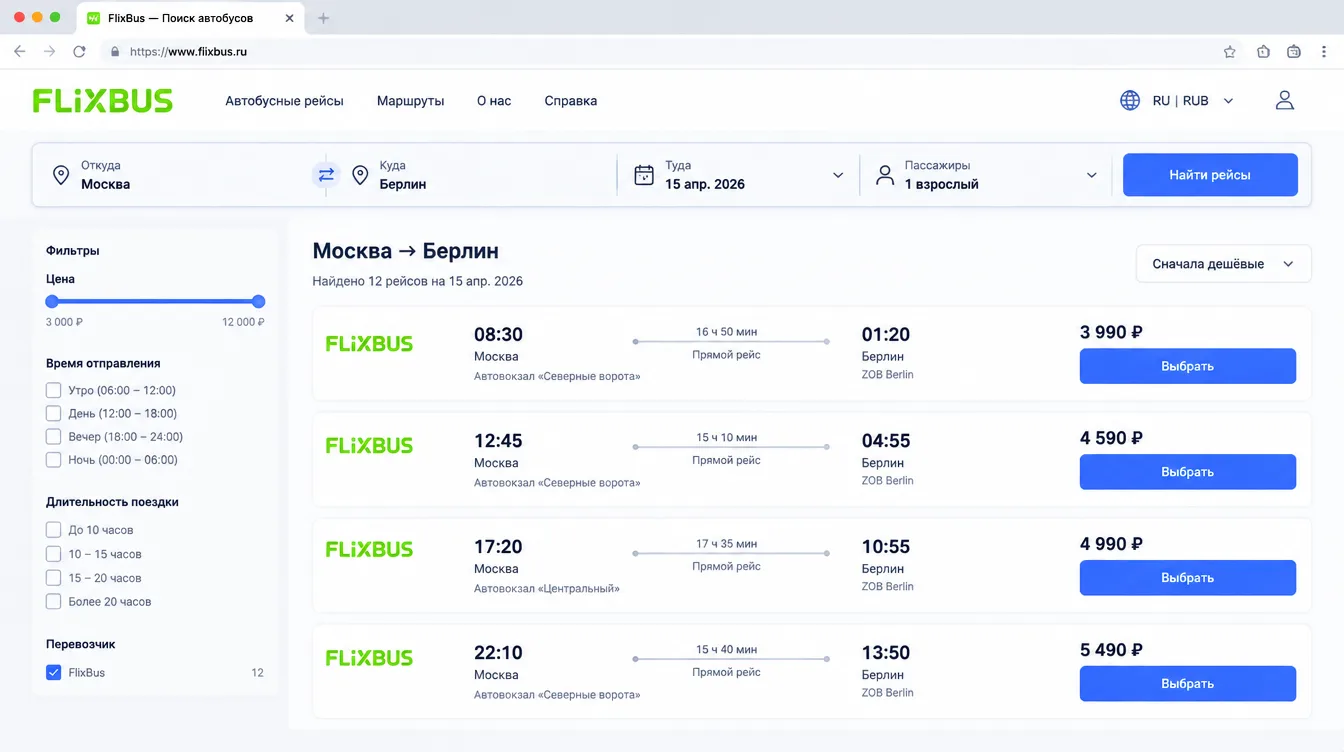Viewport: 1344px width, 752px height.
Task: Click the FlixBus logo on 08:30 trip
Action: (369, 344)
